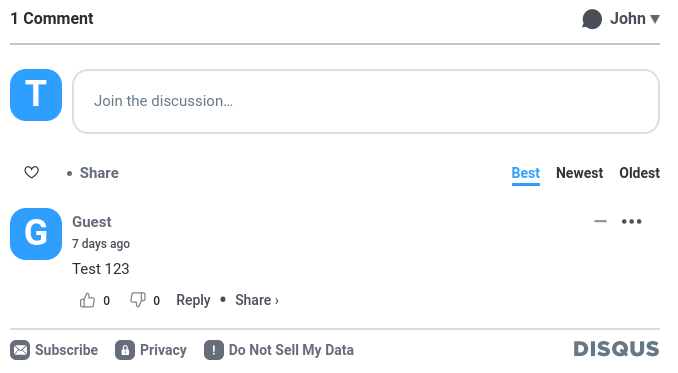Click the DISQUS logo
Viewport: 678px width, 373px height.
(x=616, y=349)
